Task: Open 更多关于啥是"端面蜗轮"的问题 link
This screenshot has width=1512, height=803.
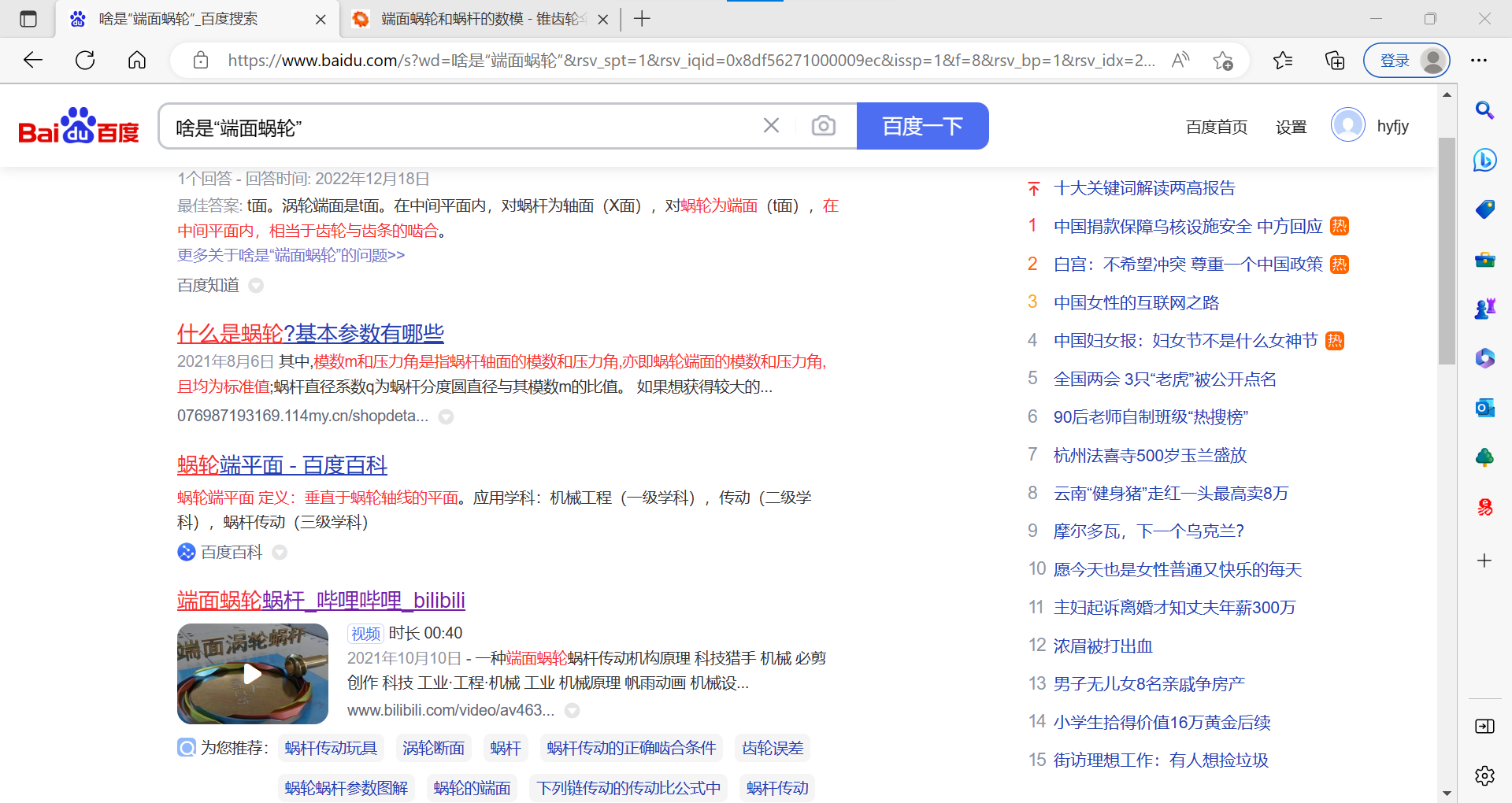Action: (x=291, y=255)
